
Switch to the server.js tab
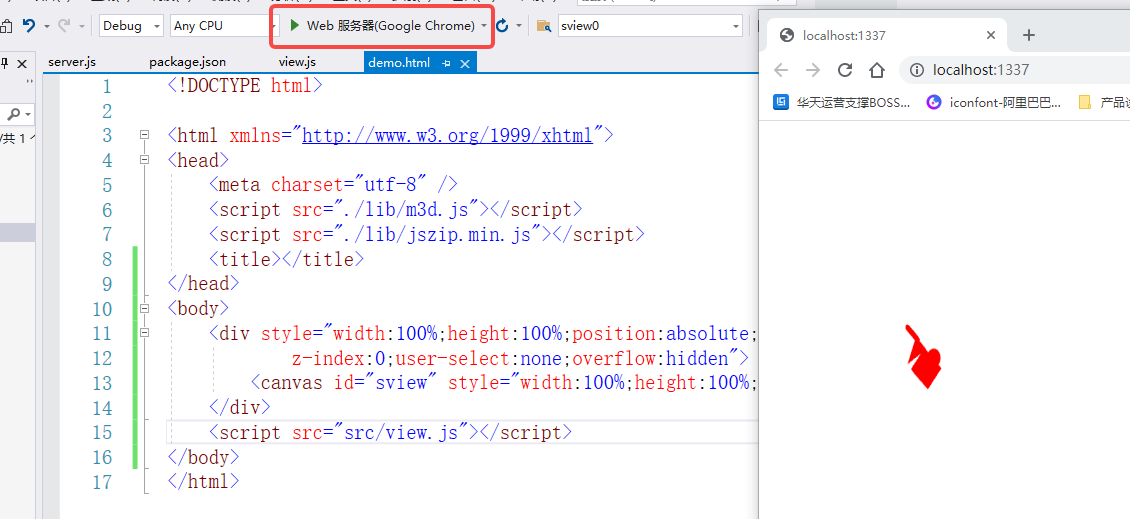pos(72,63)
